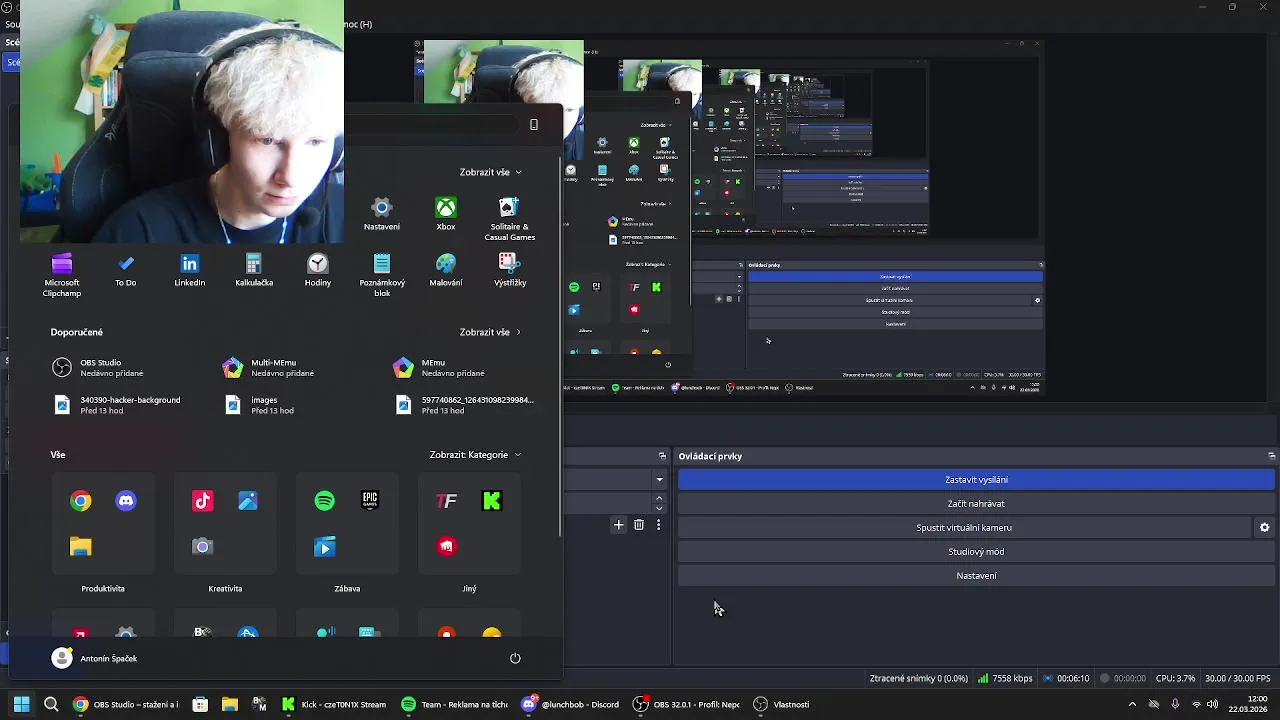Open Movies app in Zábava group
This screenshot has height=720, width=1280.
point(325,546)
